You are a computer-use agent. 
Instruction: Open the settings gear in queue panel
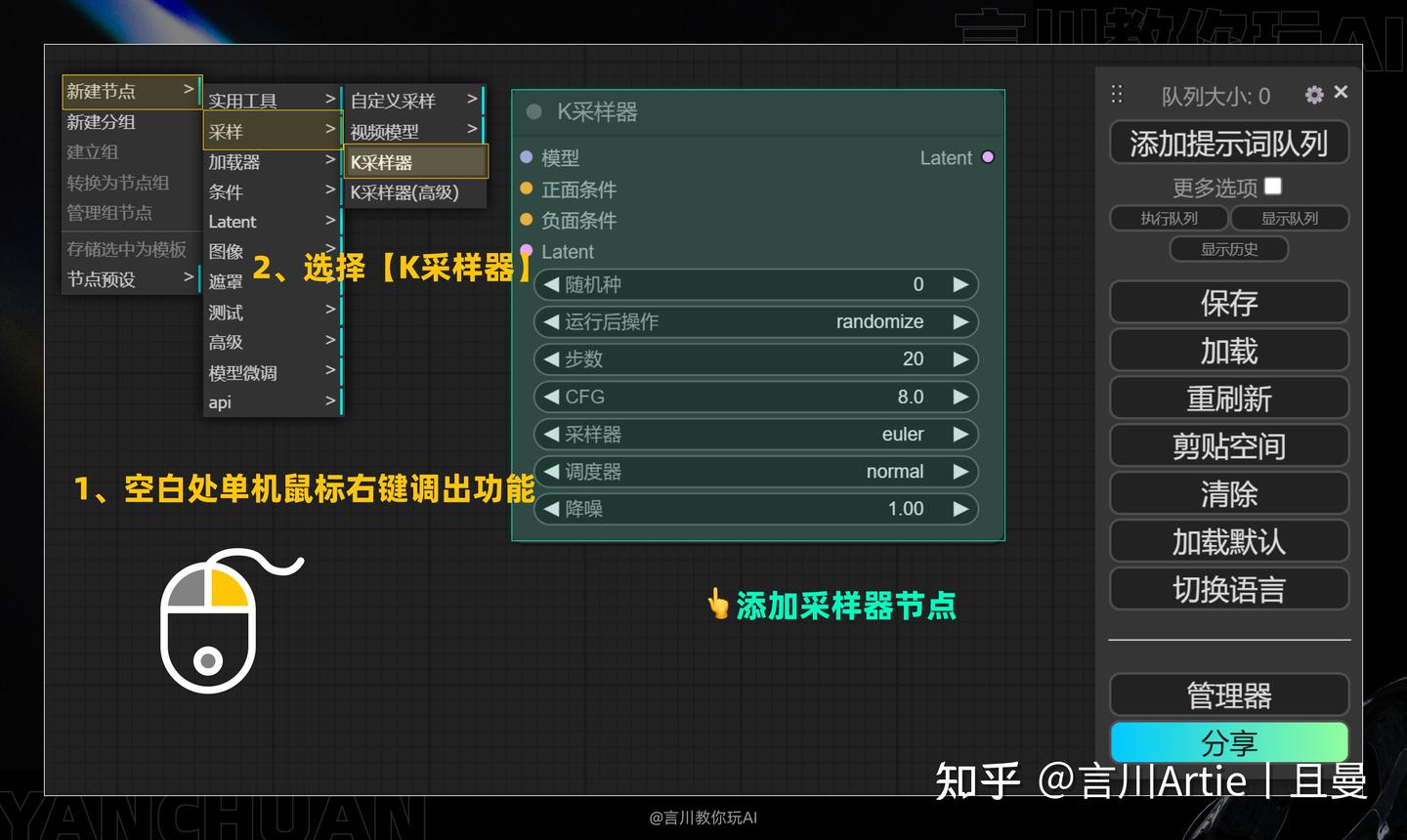(x=1314, y=95)
